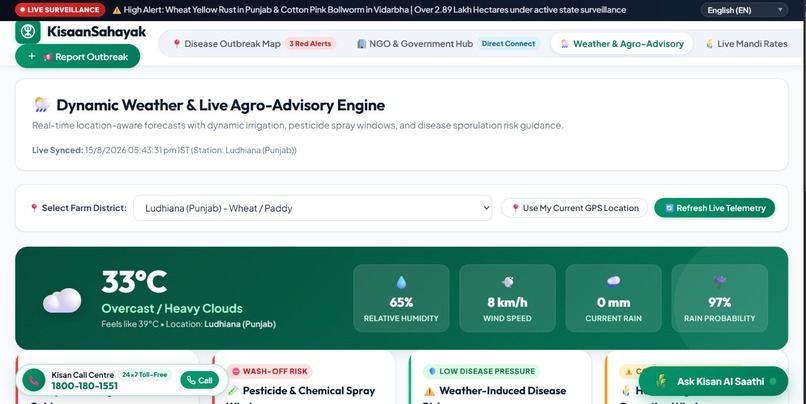Click the pin icon next to Select Farm District

click(34, 208)
